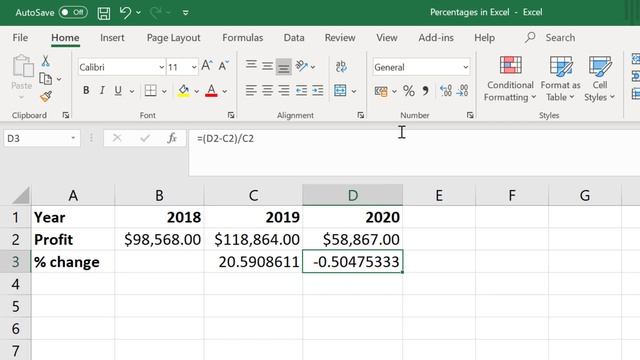Toggle Bold formatting
The height and width of the screenshot is (360, 640).
[86, 90]
